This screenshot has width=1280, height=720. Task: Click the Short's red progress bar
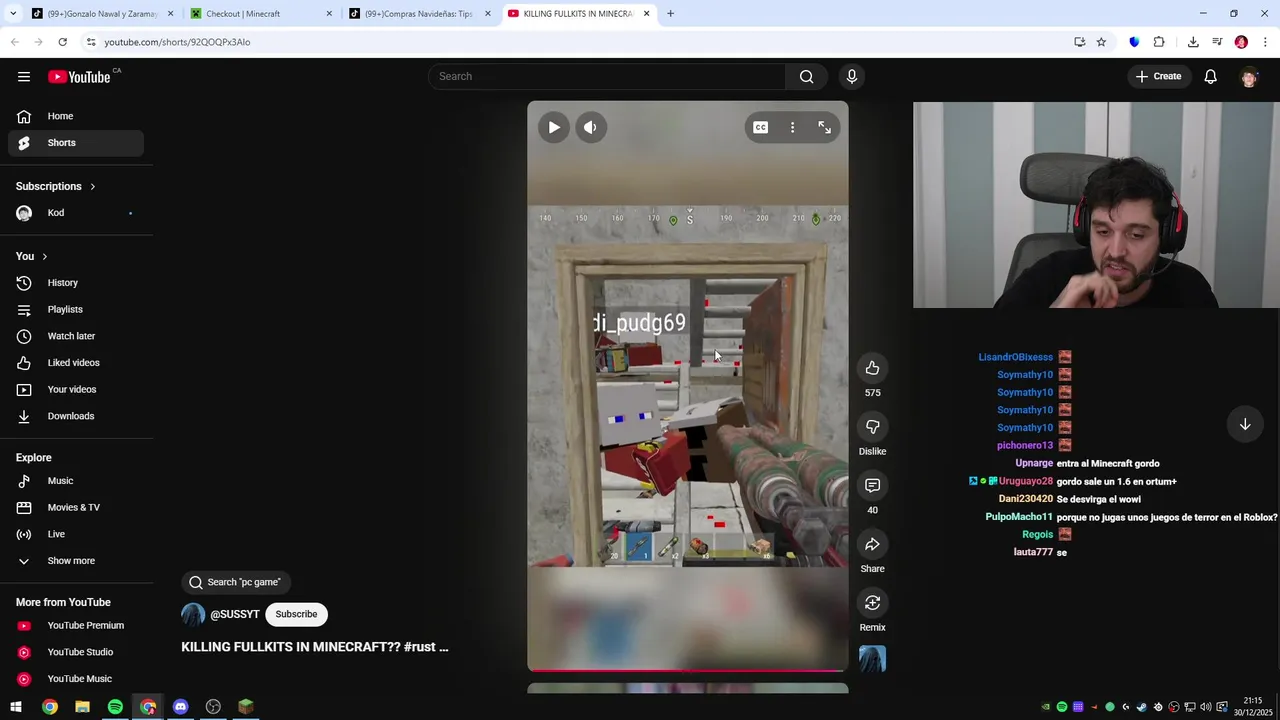point(688,670)
